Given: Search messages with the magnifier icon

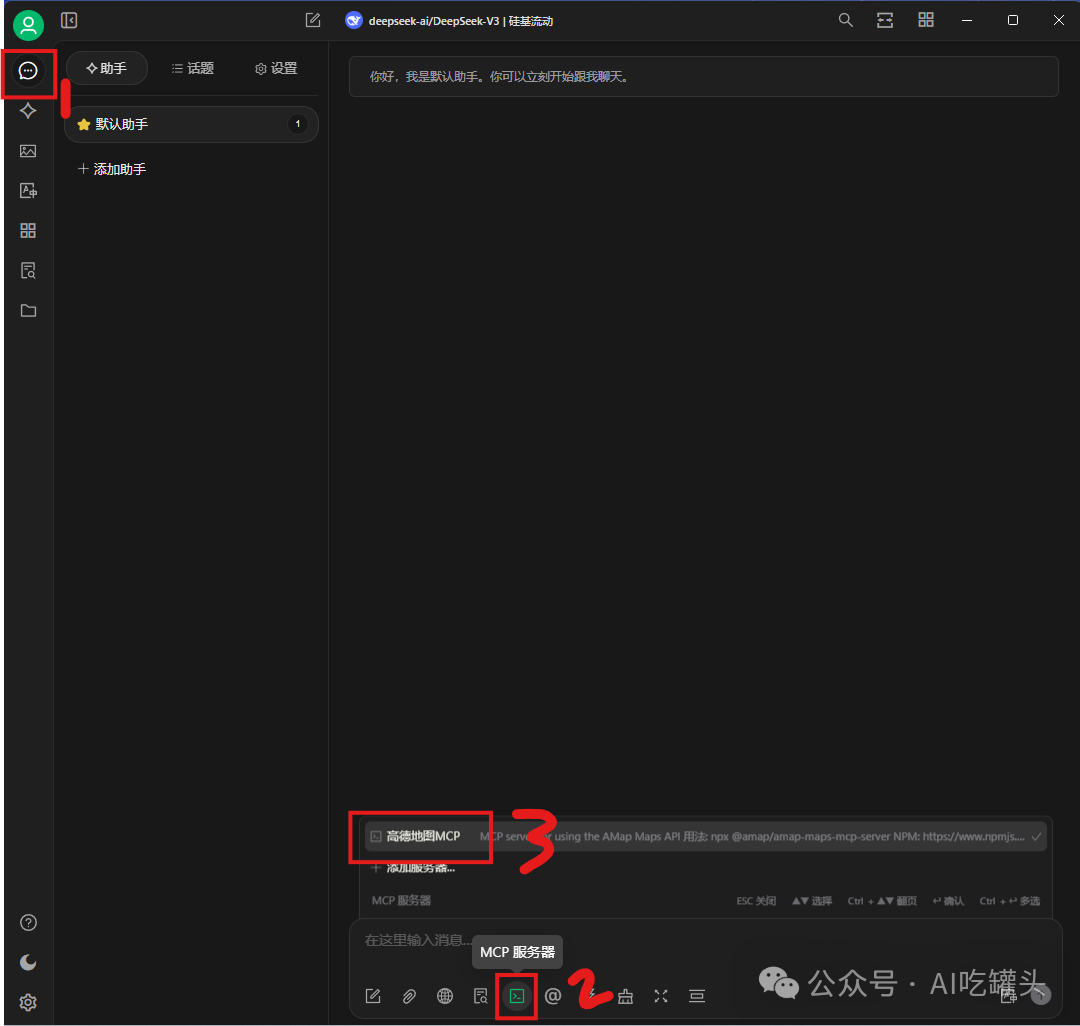Looking at the screenshot, I should 845,21.
